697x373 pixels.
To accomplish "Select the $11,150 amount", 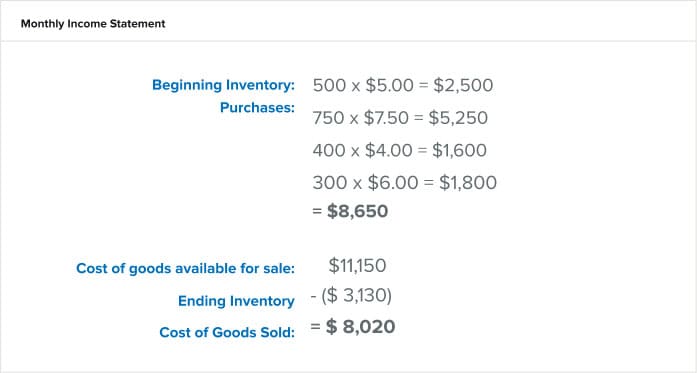I will click(357, 266).
